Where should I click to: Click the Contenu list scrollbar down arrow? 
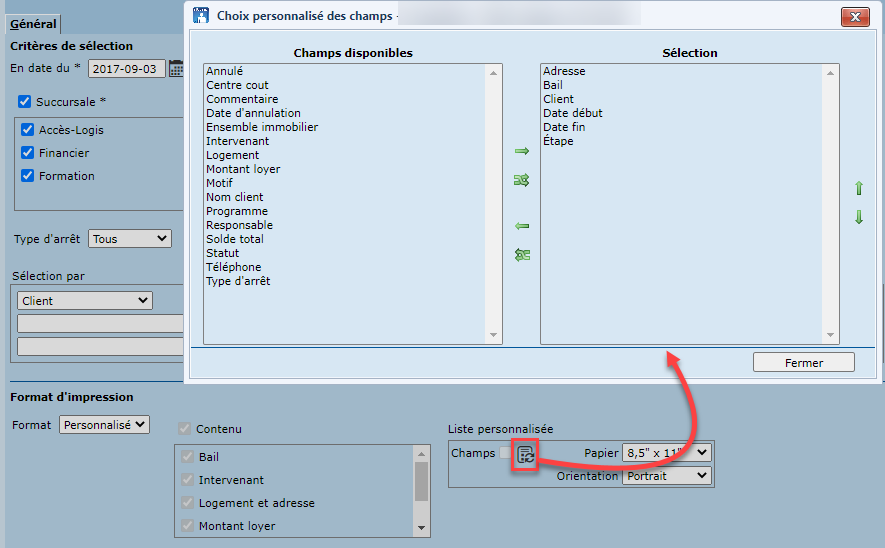click(x=421, y=528)
